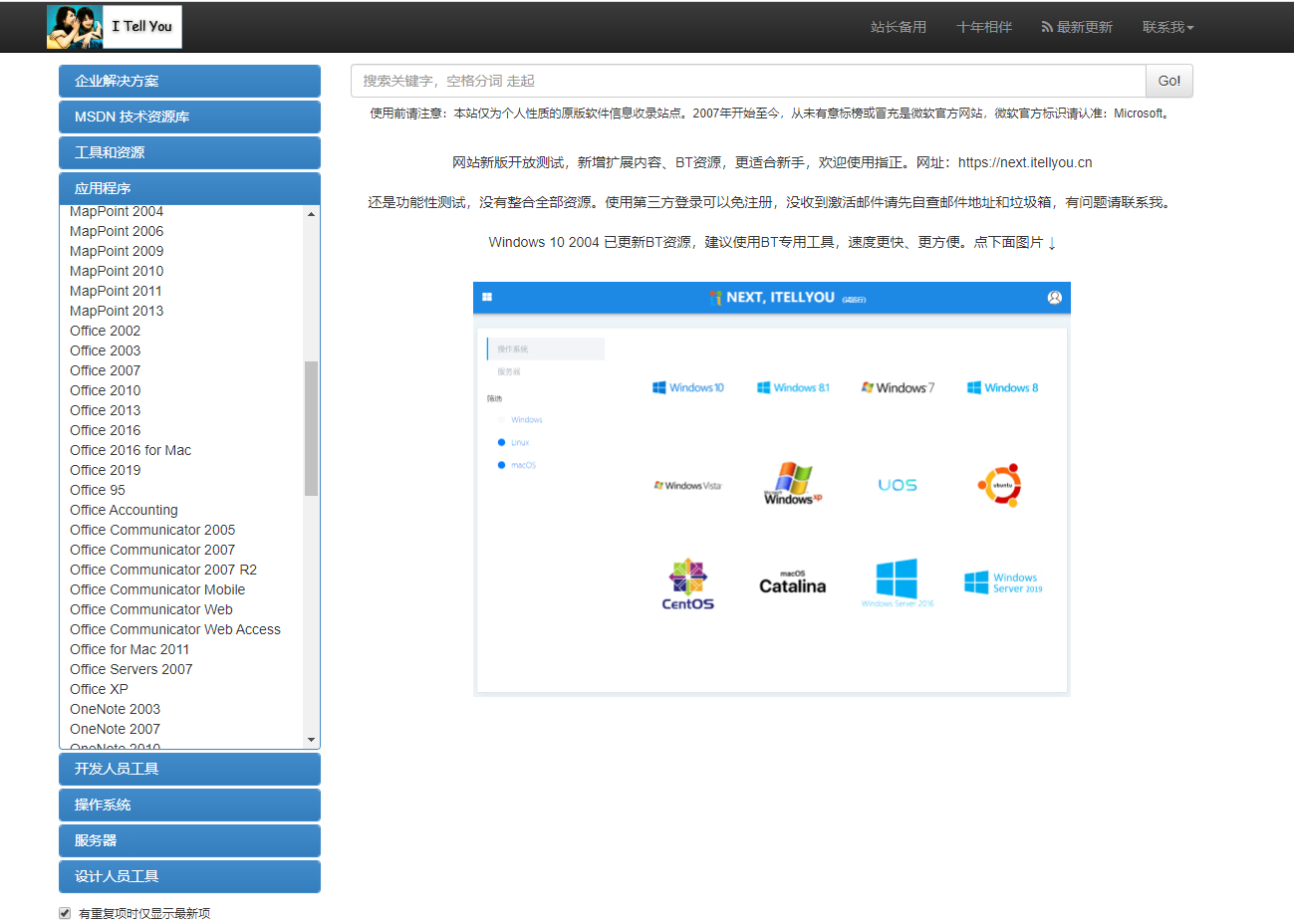Select OneNote 2007 in the list

[116, 729]
